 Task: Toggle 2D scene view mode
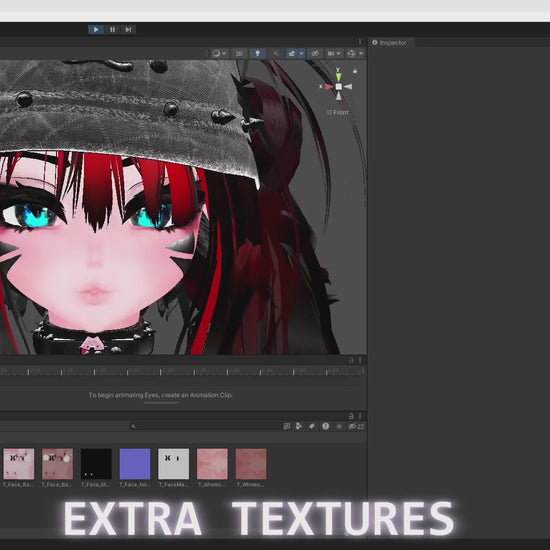click(239, 53)
